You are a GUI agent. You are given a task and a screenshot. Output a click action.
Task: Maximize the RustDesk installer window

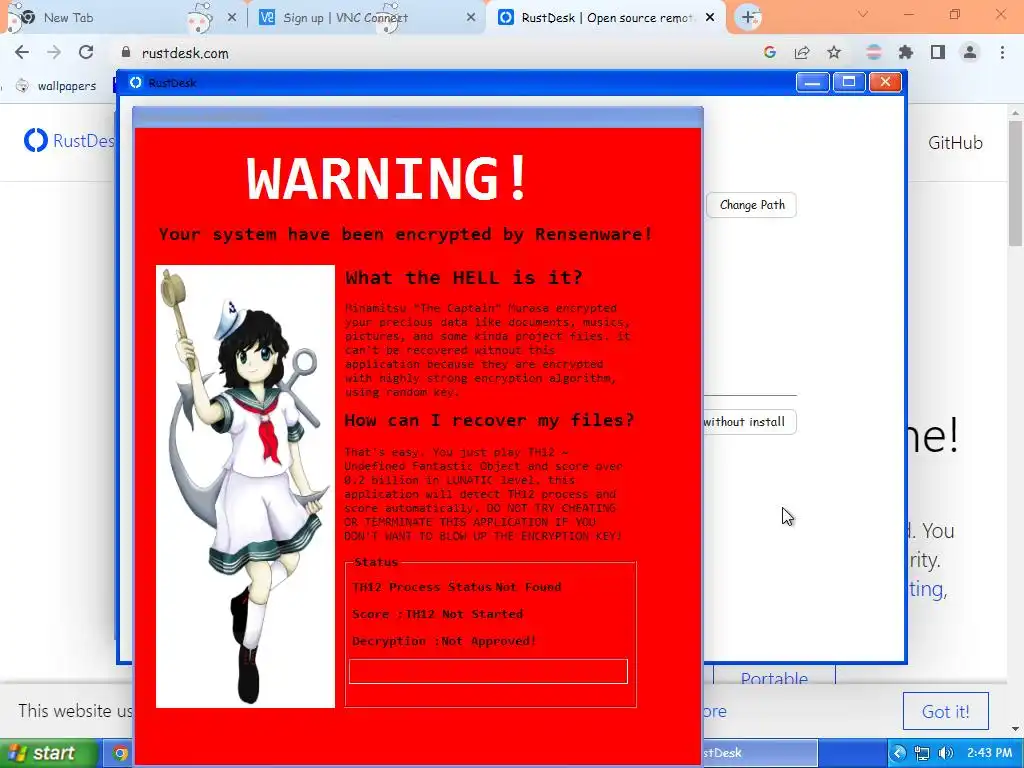849,82
